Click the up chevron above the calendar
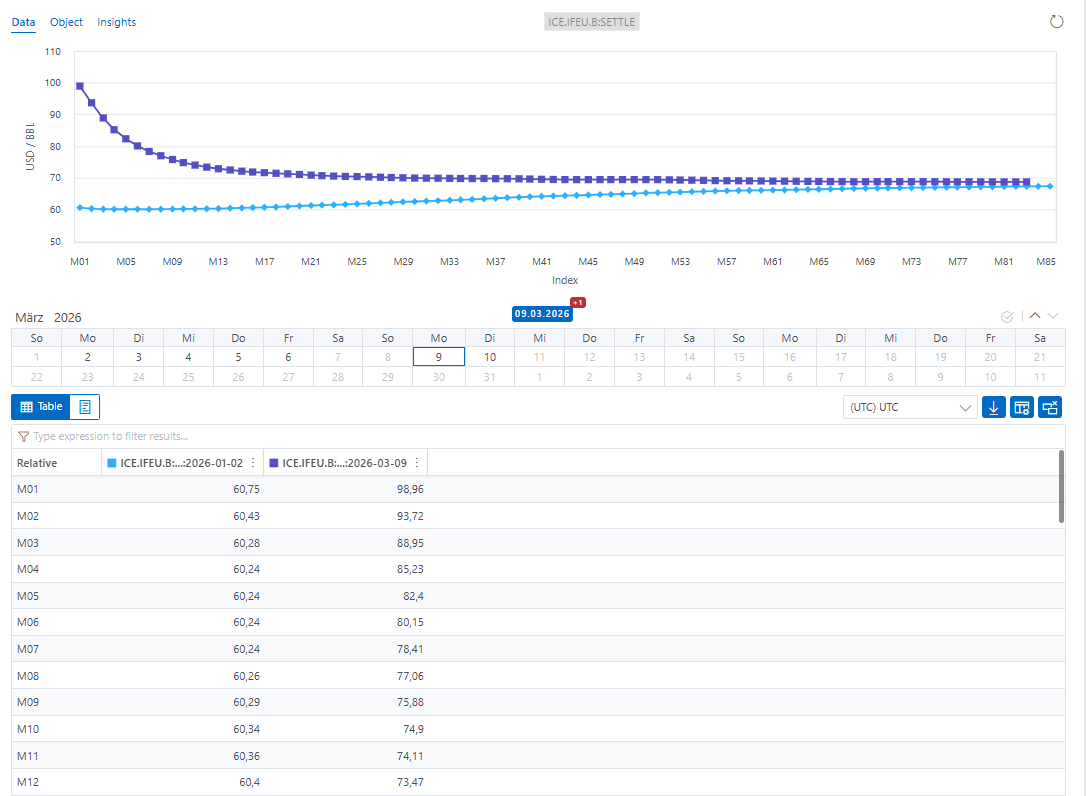 click(x=1035, y=316)
